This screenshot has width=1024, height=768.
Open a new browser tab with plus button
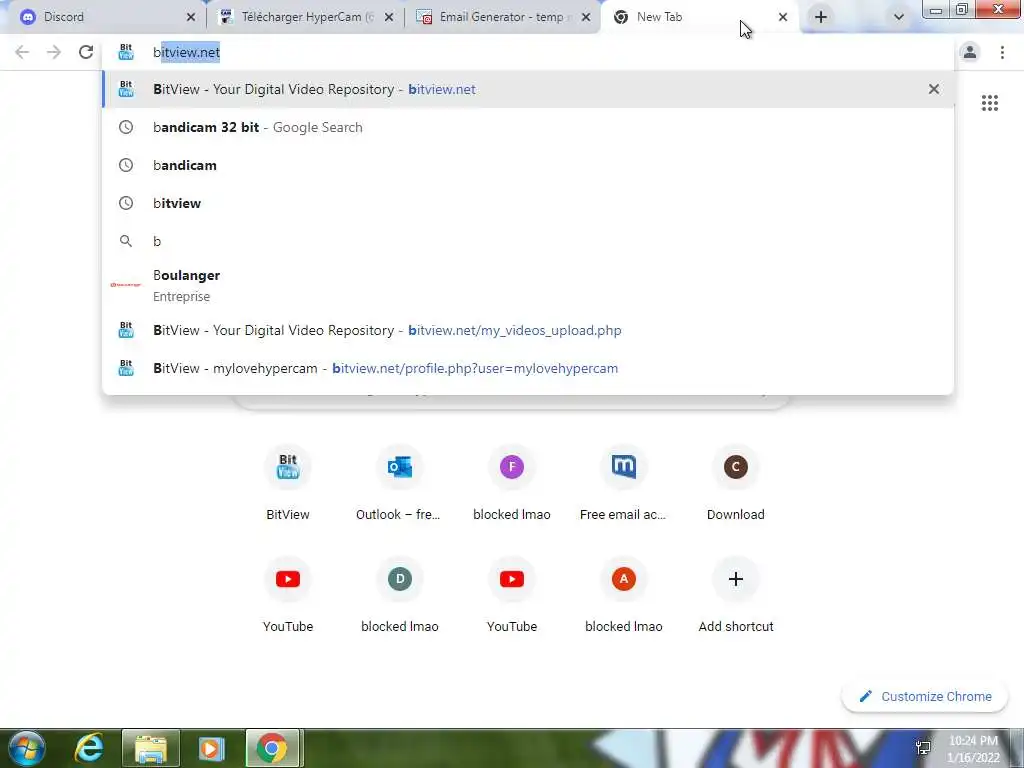click(x=821, y=18)
